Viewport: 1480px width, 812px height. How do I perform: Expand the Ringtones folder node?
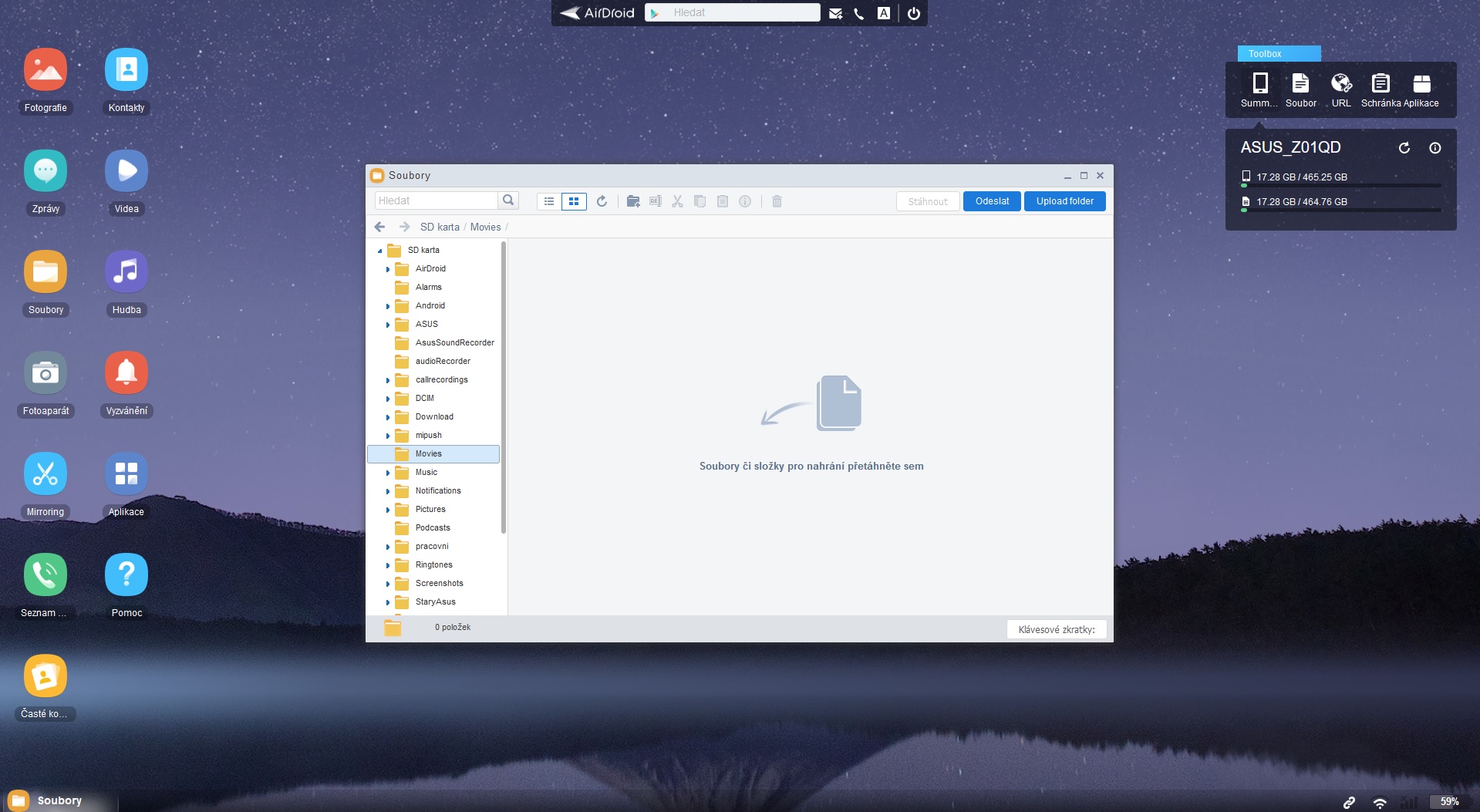click(x=388, y=565)
